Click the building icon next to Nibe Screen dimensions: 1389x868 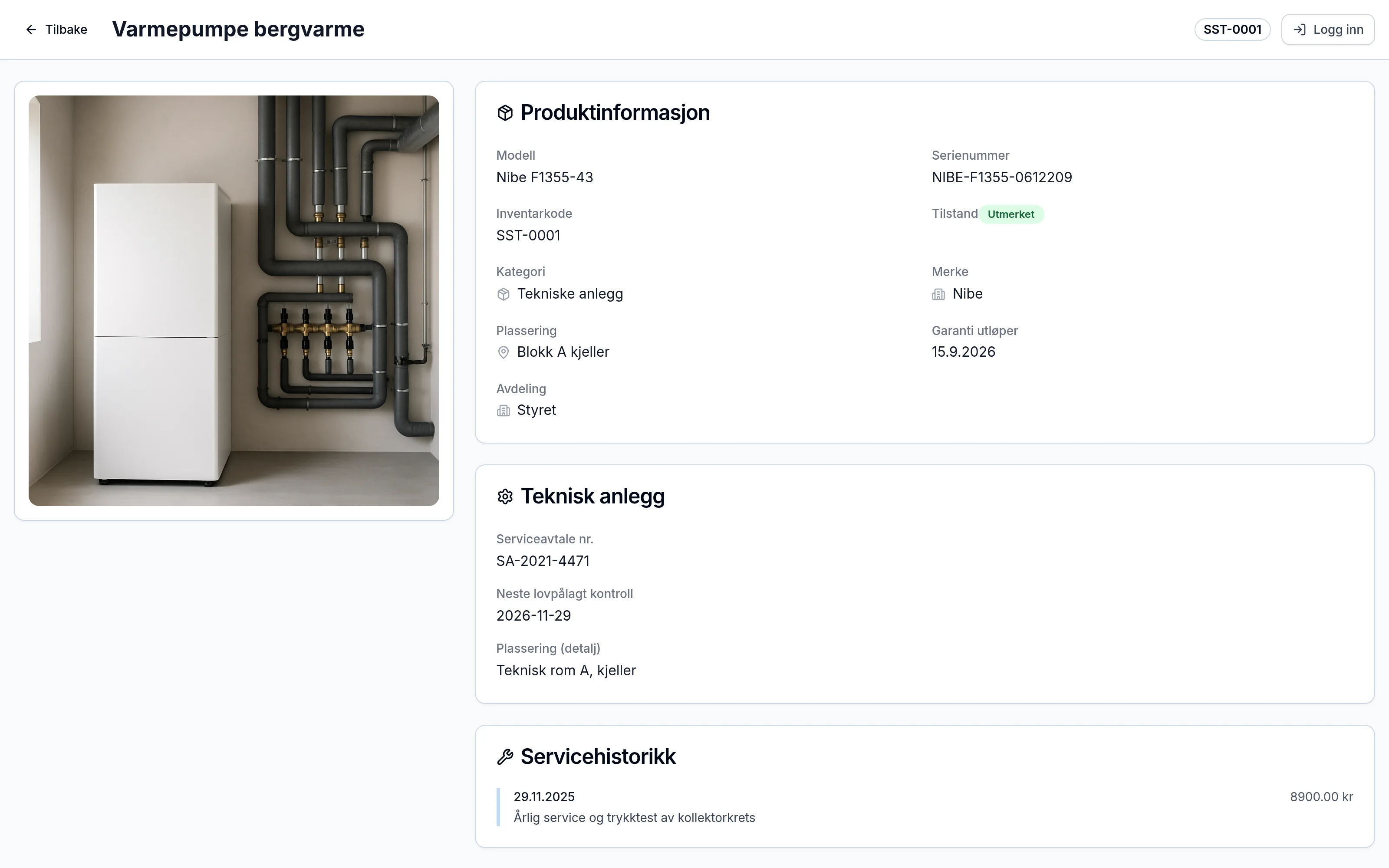coord(938,294)
